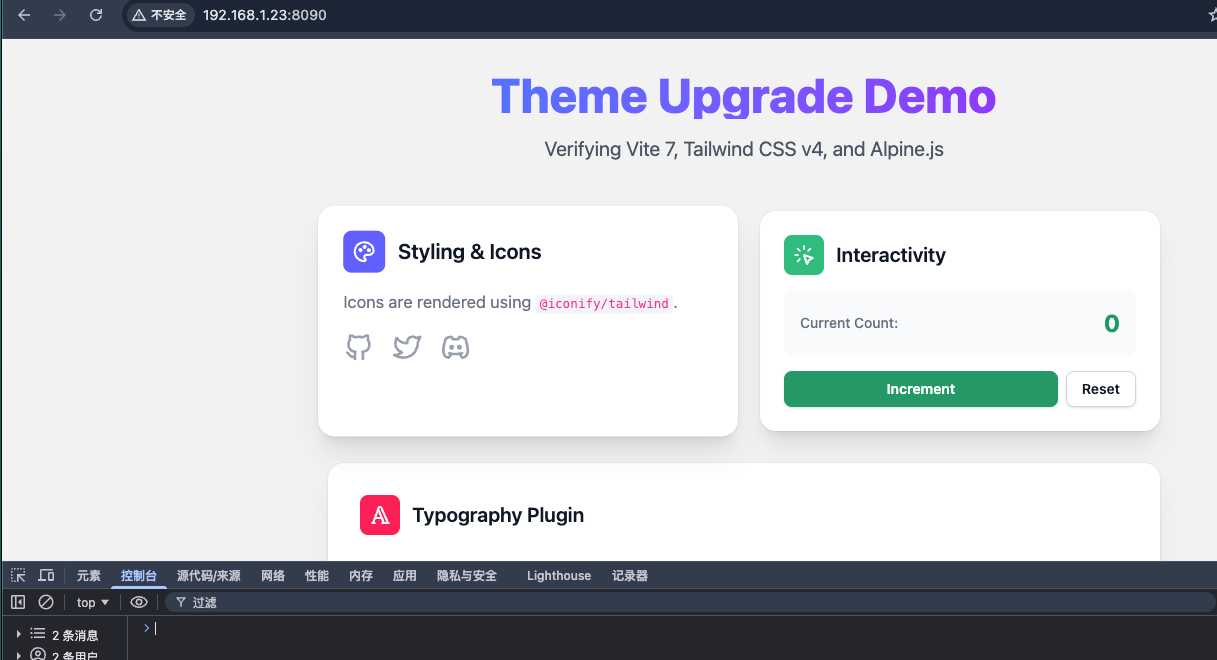Click the purple palette icon
The width and height of the screenshot is (1217, 660).
click(x=364, y=252)
